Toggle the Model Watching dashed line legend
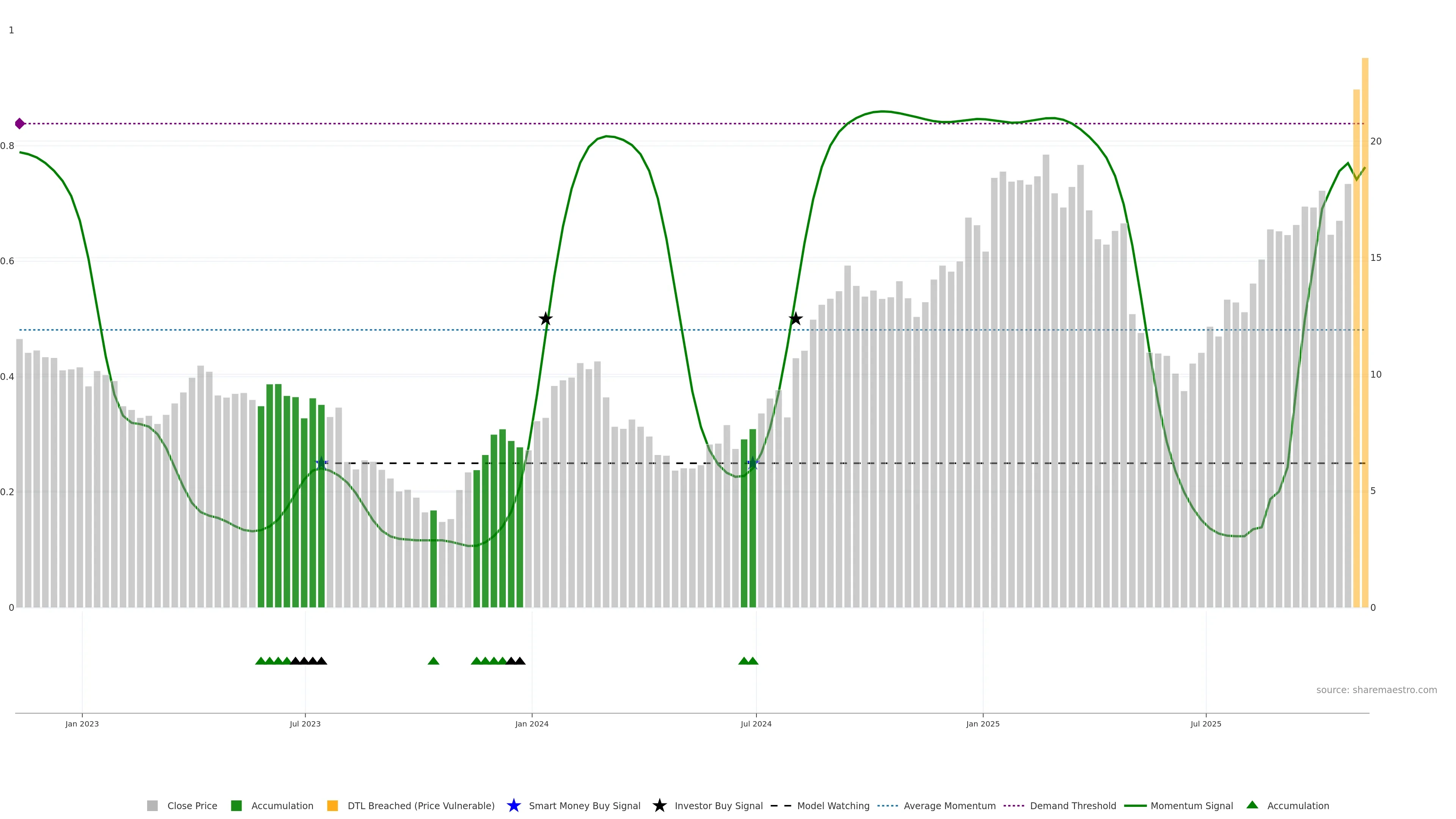The width and height of the screenshot is (1456, 819). pos(833,805)
